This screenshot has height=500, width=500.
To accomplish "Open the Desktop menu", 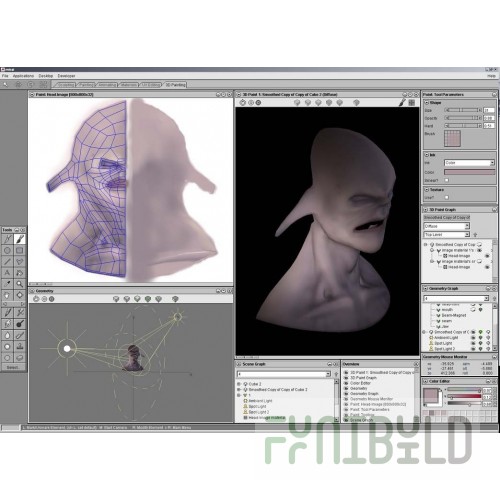I will [46, 76].
